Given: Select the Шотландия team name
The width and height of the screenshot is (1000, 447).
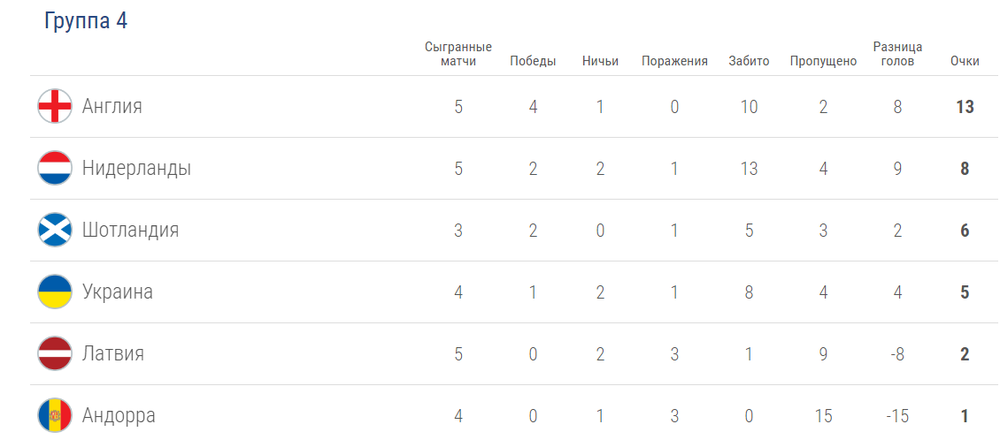Looking at the screenshot, I should (x=130, y=230).
